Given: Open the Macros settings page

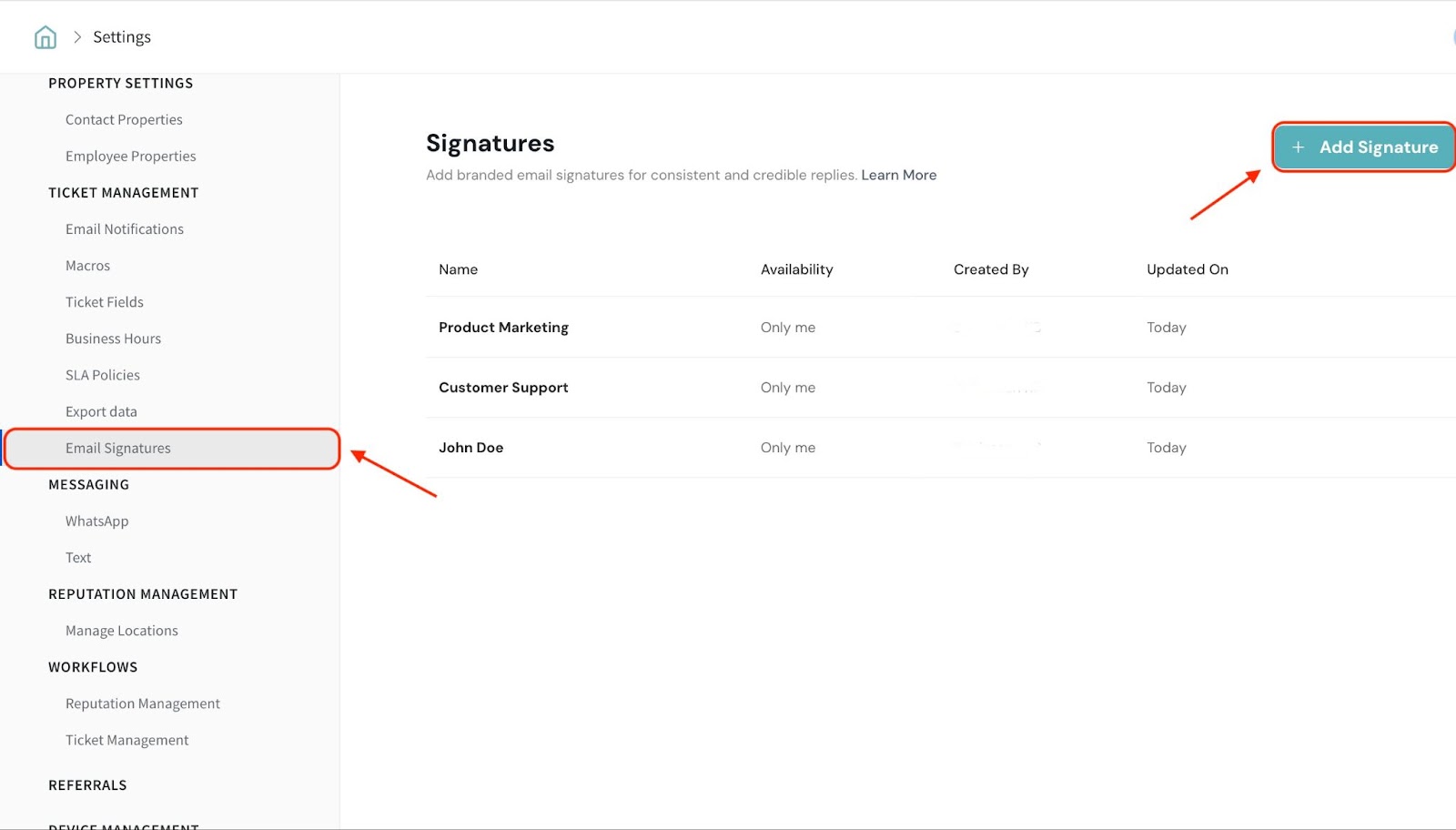Looking at the screenshot, I should (87, 266).
